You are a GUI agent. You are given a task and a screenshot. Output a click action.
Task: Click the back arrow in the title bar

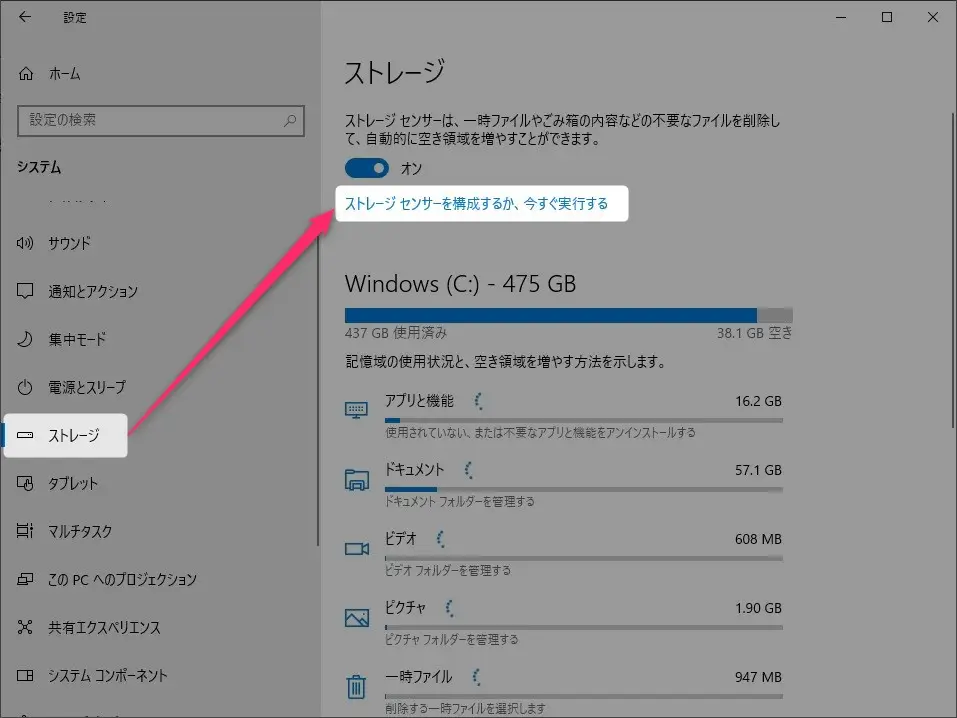click(x=24, y=17)
